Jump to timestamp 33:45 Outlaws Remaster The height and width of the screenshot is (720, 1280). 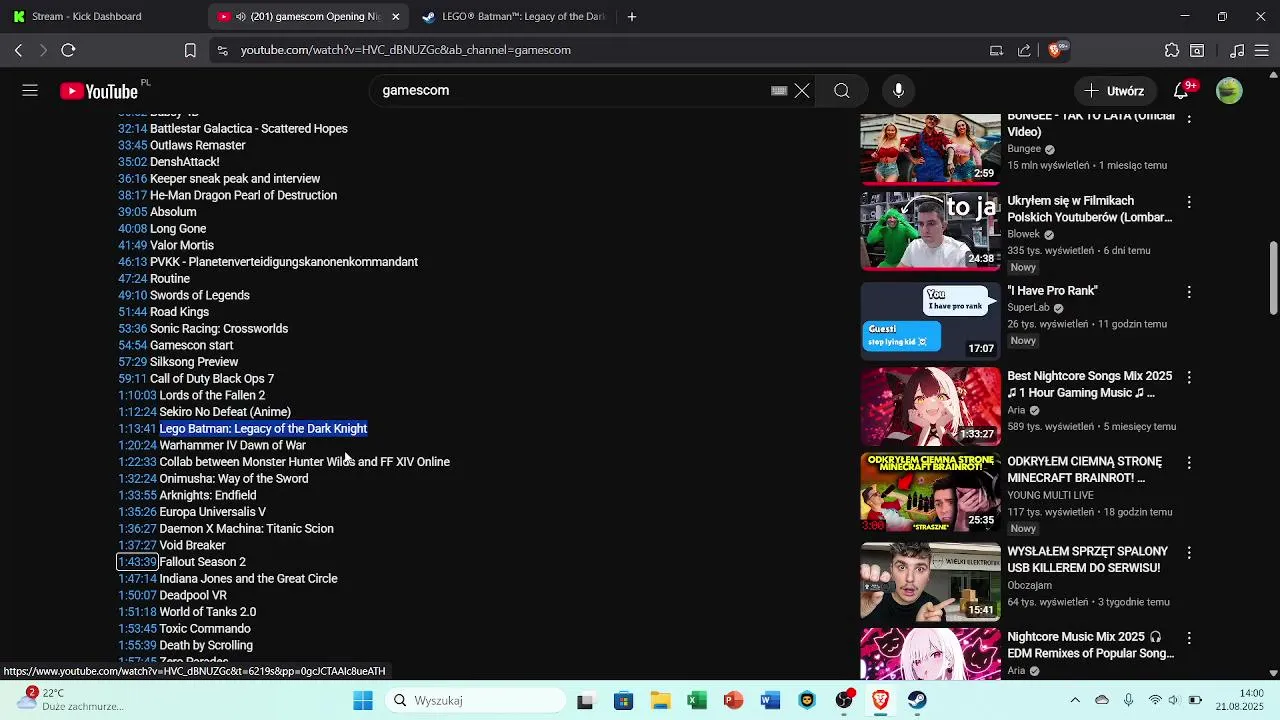132,146
